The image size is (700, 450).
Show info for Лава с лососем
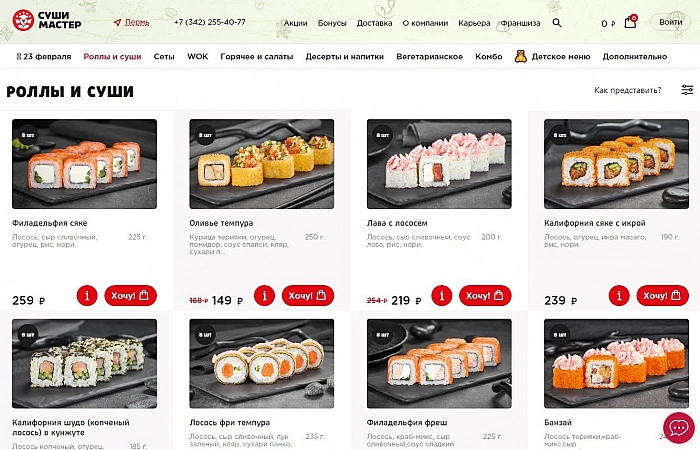(x=442, y=296)
